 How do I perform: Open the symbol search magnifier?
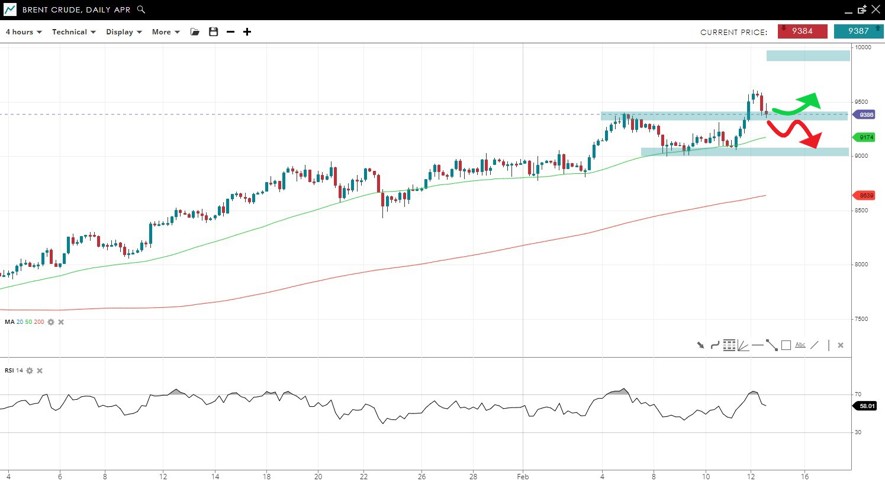(141, 10)
